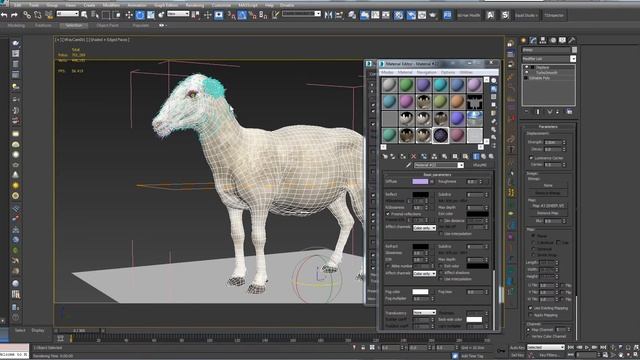The width and height of the screenshot is (640, 360).
Task: Toggle Show End Result in Material Editor
Action: (x=476, y=156)
